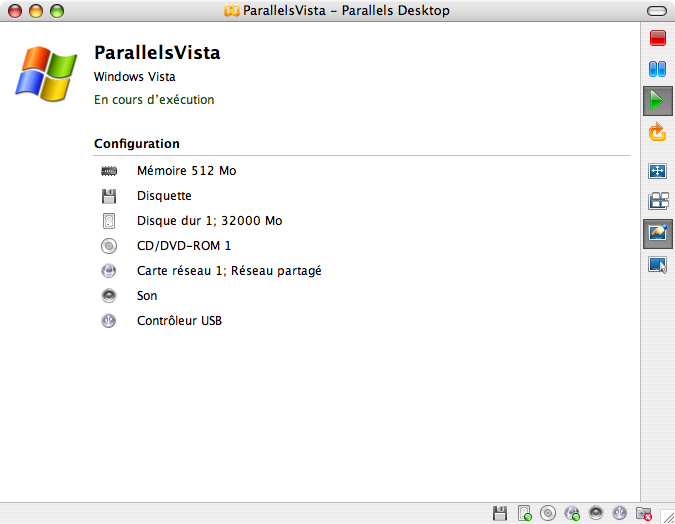Close the window with red button

tap(15, 11)
